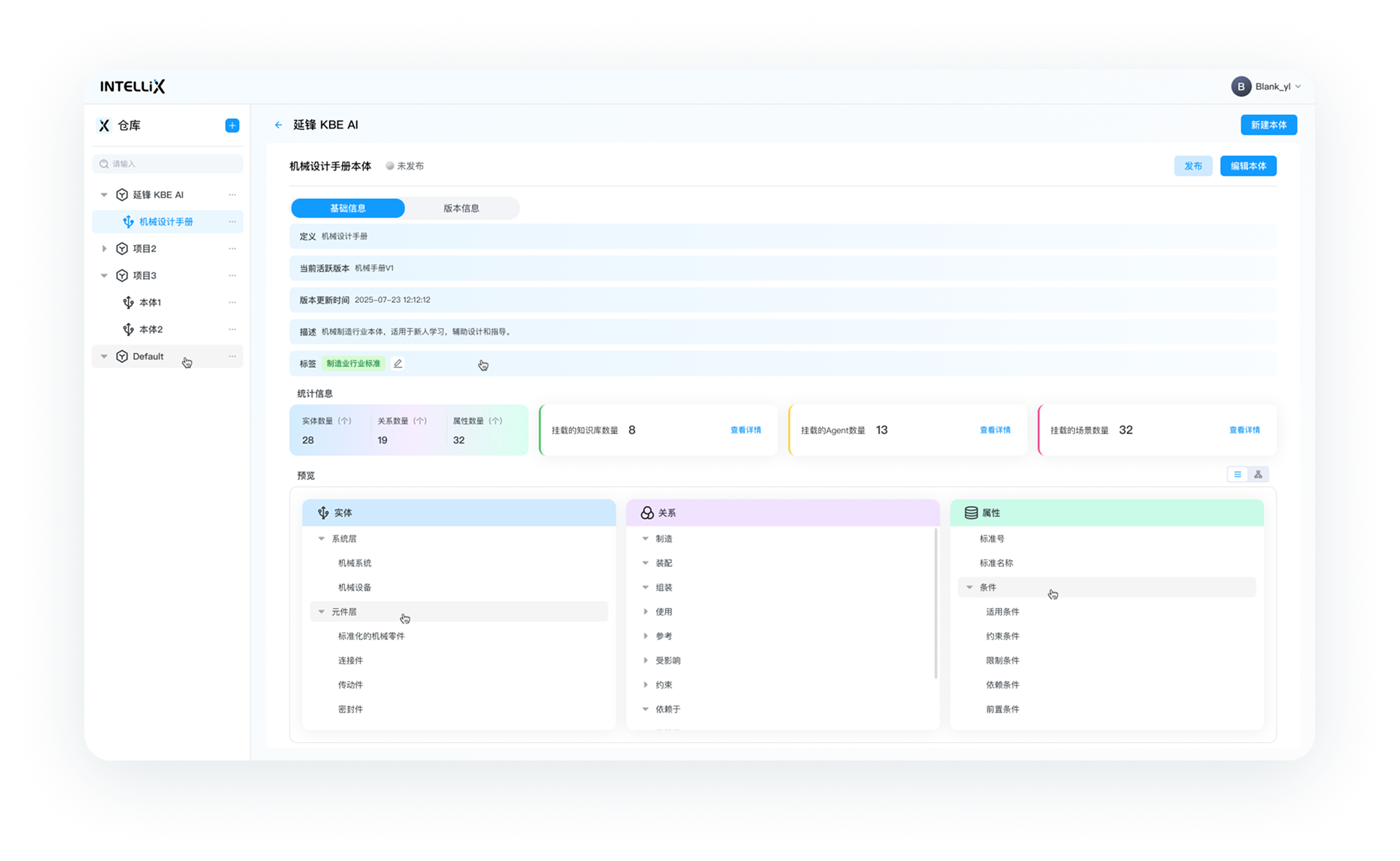This screenshot has width=1400, height=861.
Task: Click the back arrow next to 延锋 KBE AI
Action: click(x=278, y=124)
